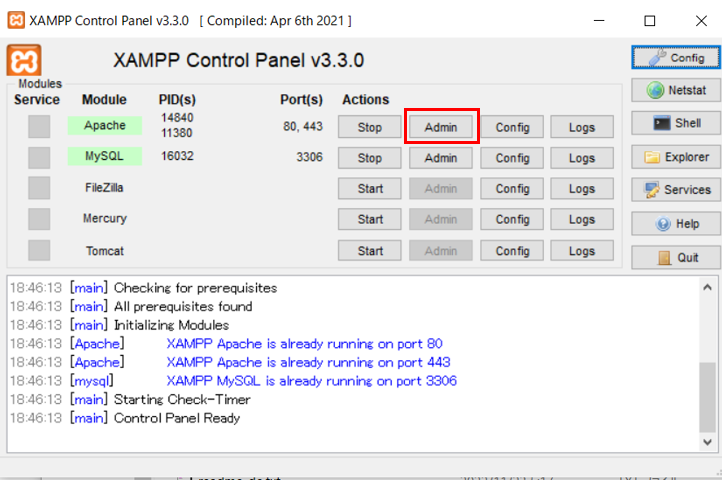This screenshot has height=480, width=722.
Task: Launch Netstat from the right sidebar
Action: click(676, 91)
